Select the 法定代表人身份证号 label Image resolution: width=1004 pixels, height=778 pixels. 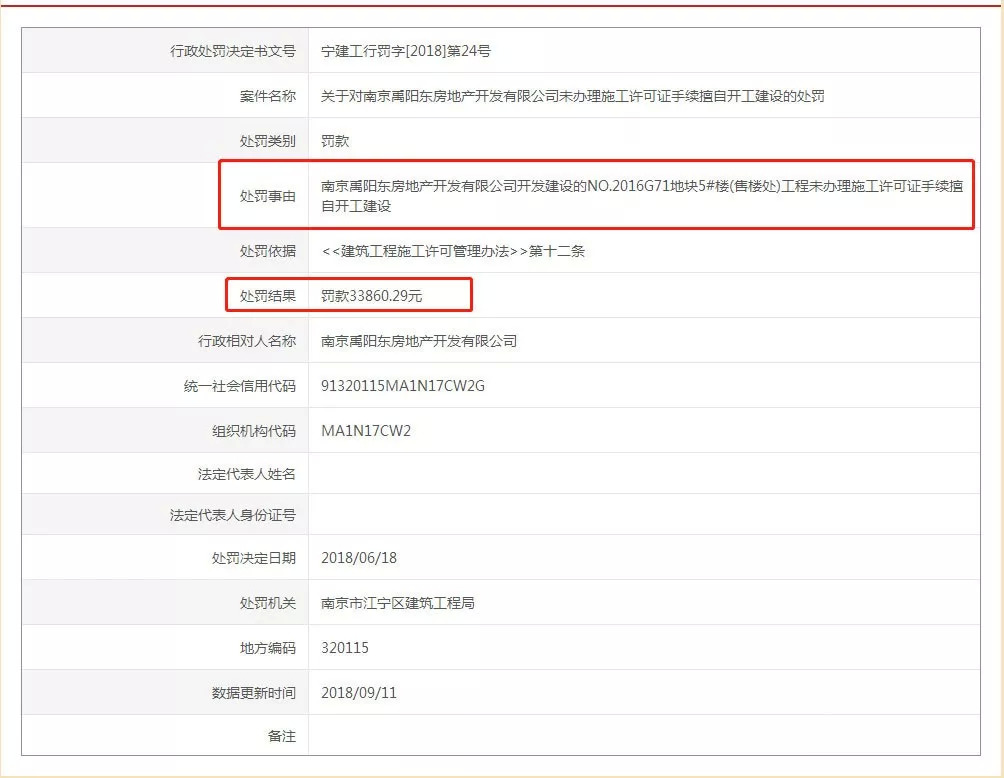point(232,515)
